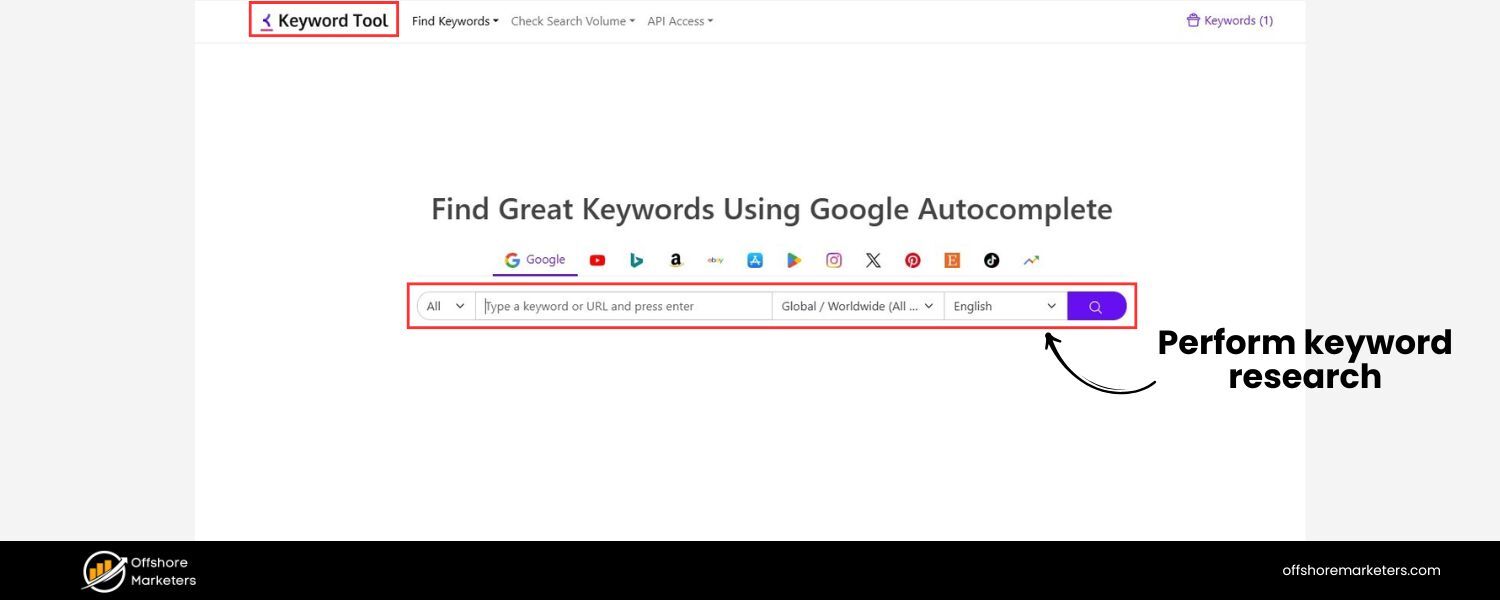Open the API Access menu
This screenshot has width=1500, height=600.
pos(679,20)
